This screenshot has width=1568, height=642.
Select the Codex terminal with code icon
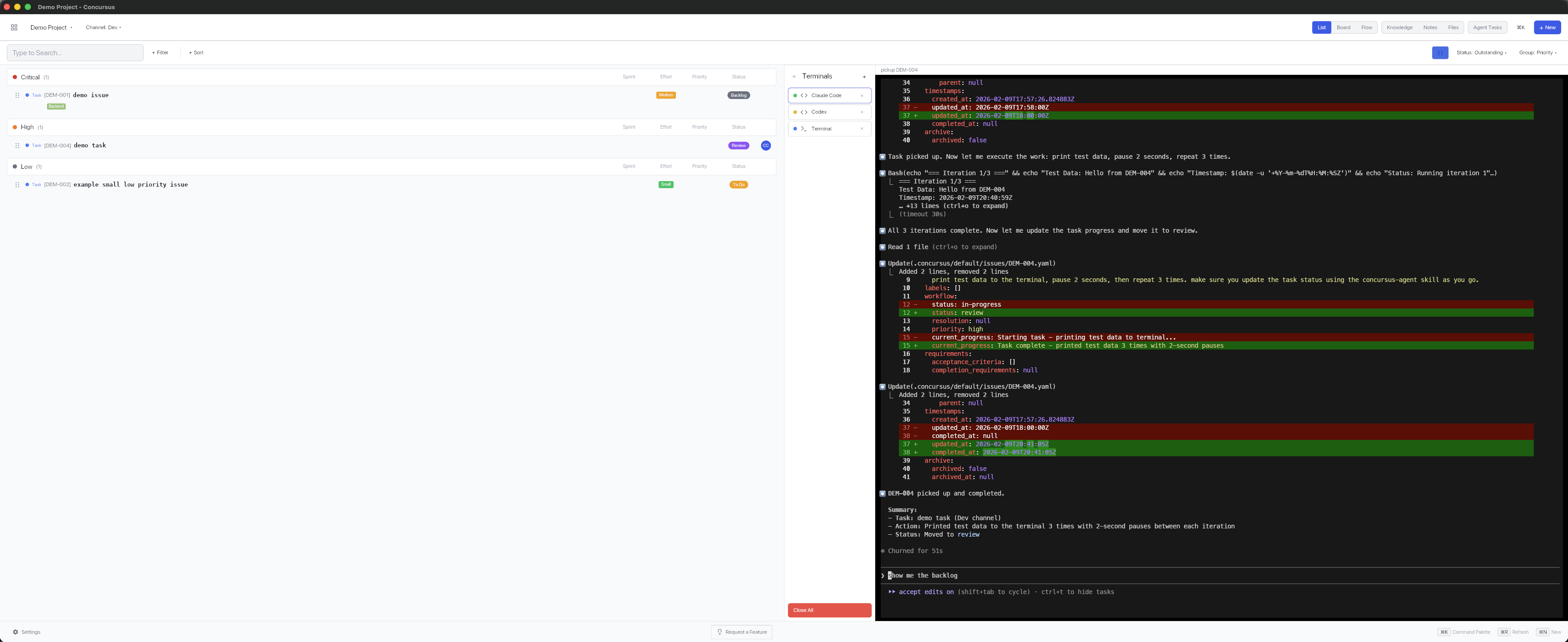804,112
